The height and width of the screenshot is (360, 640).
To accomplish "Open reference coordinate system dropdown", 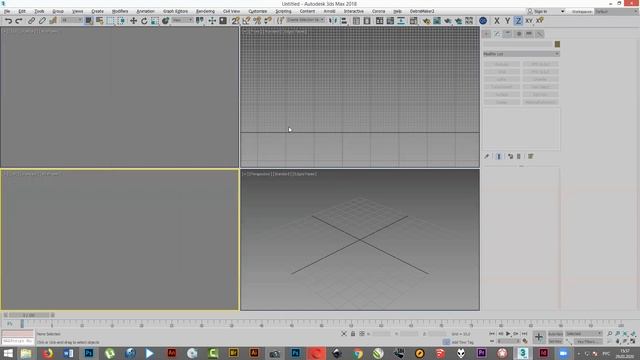I will [182, 20].
